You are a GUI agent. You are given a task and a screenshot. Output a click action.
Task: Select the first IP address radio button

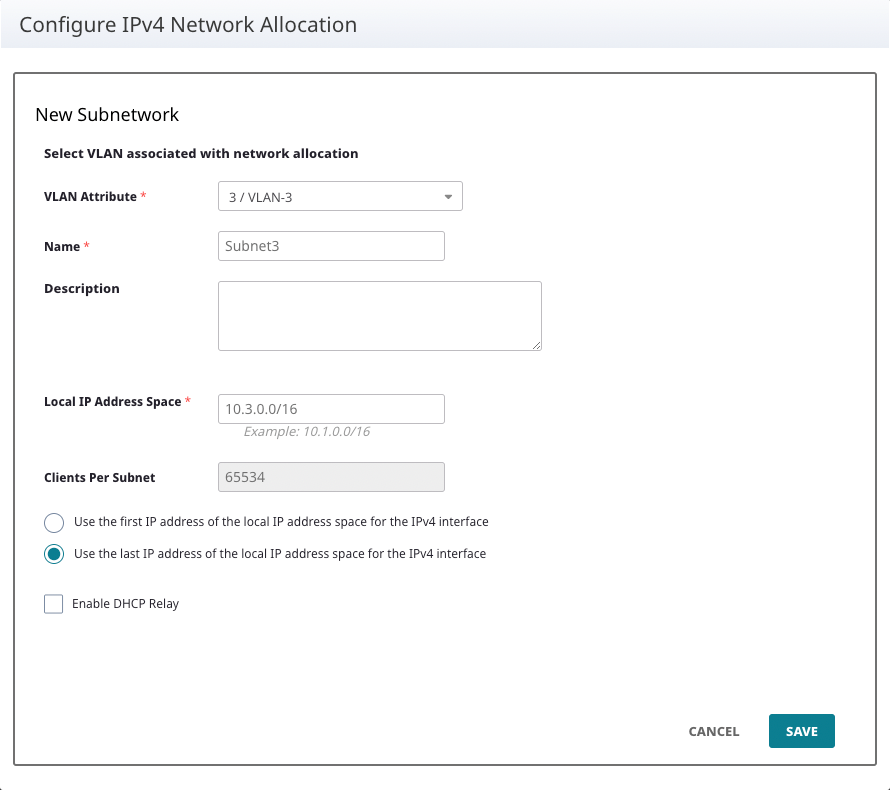54,522
